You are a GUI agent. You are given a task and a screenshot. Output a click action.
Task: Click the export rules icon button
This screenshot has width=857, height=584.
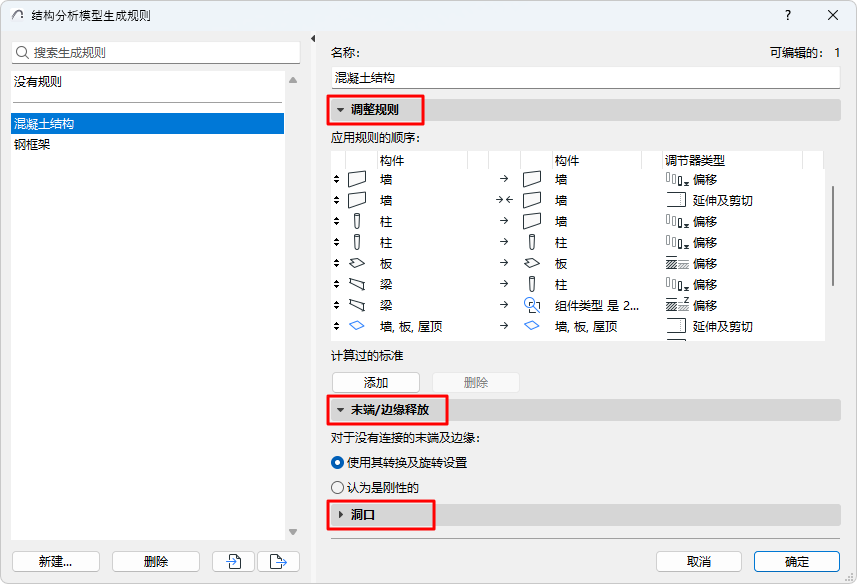coord(278,561)
